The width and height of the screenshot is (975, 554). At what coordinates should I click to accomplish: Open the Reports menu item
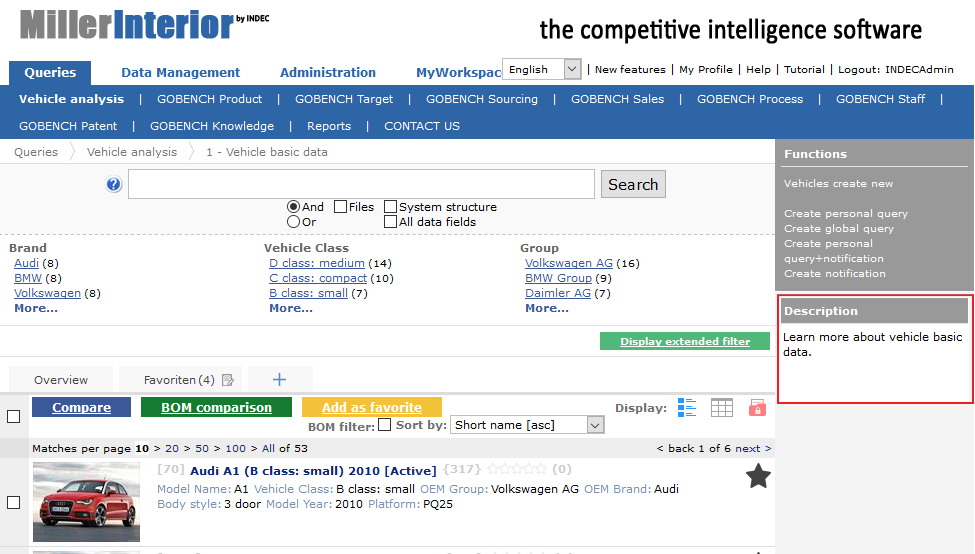pos(329,126)
